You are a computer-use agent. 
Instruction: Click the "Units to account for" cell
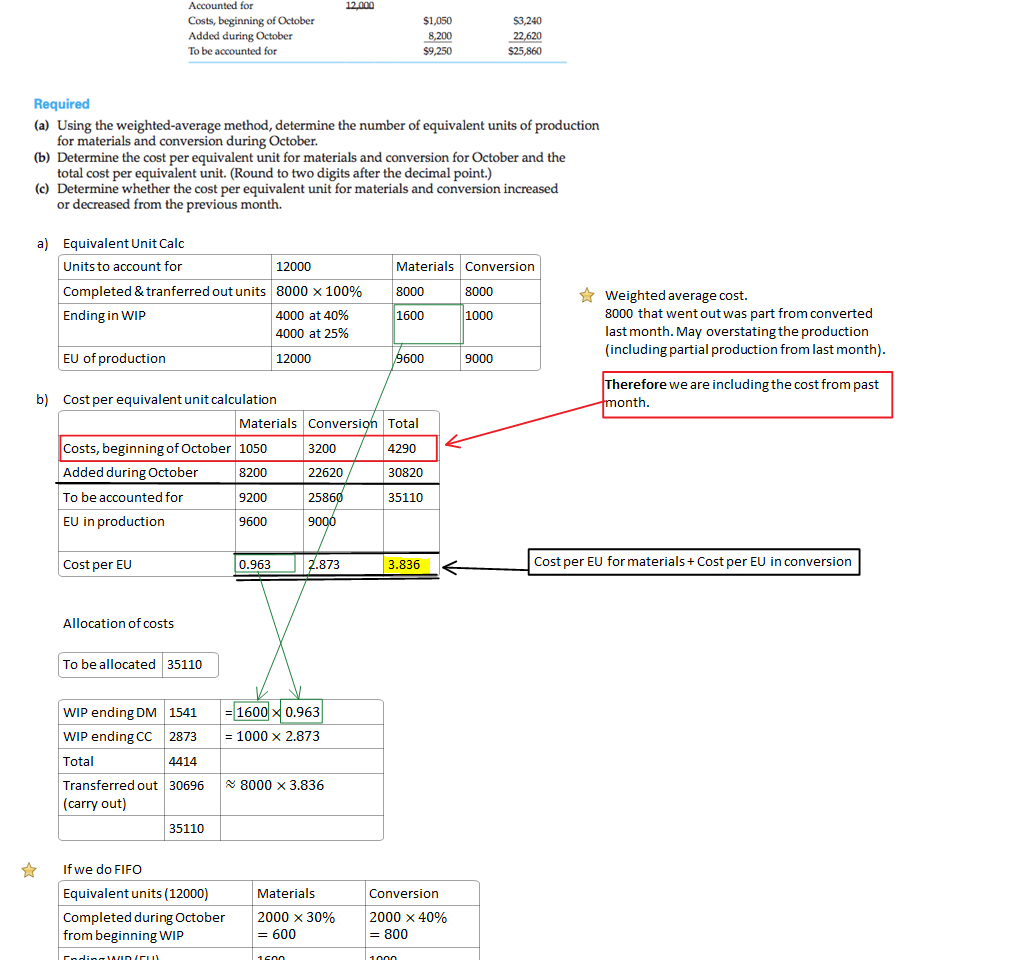click(165, 266)
